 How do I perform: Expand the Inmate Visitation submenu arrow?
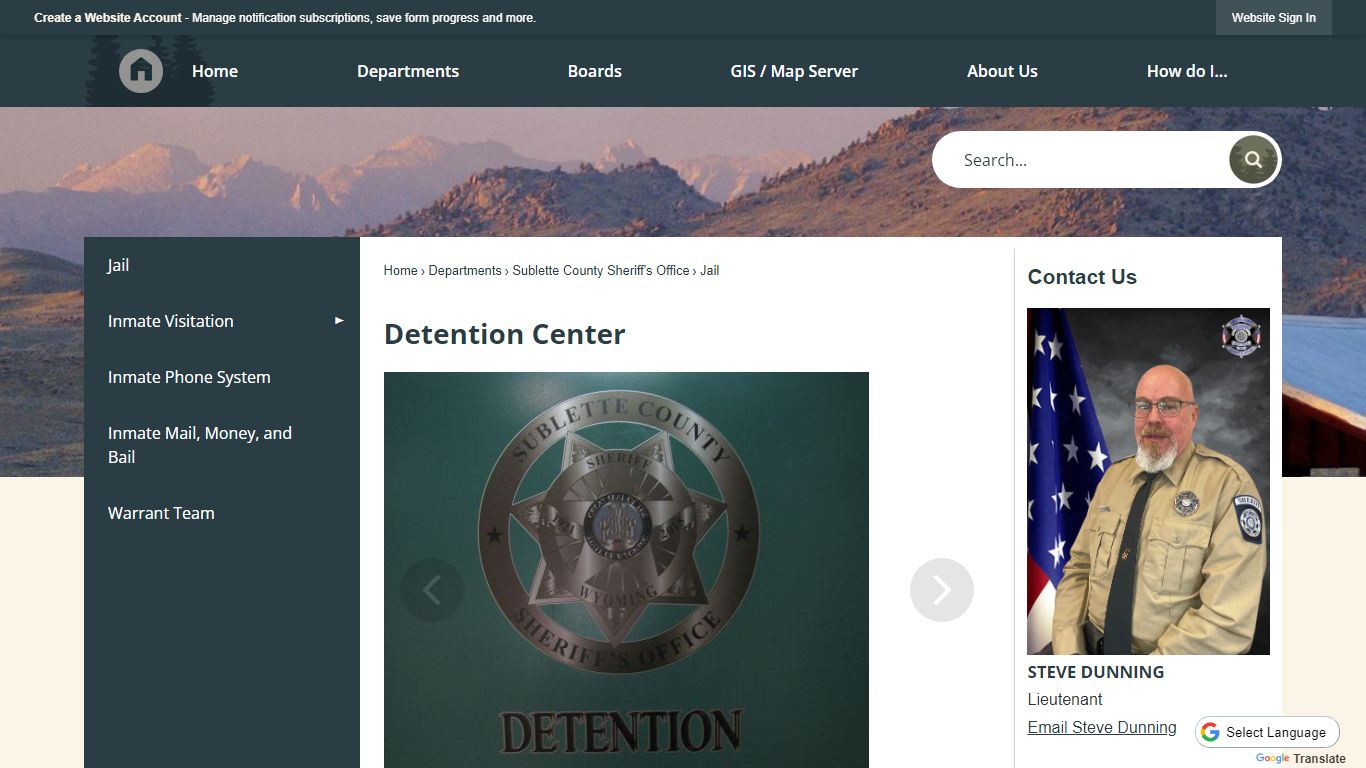(339, 321)
